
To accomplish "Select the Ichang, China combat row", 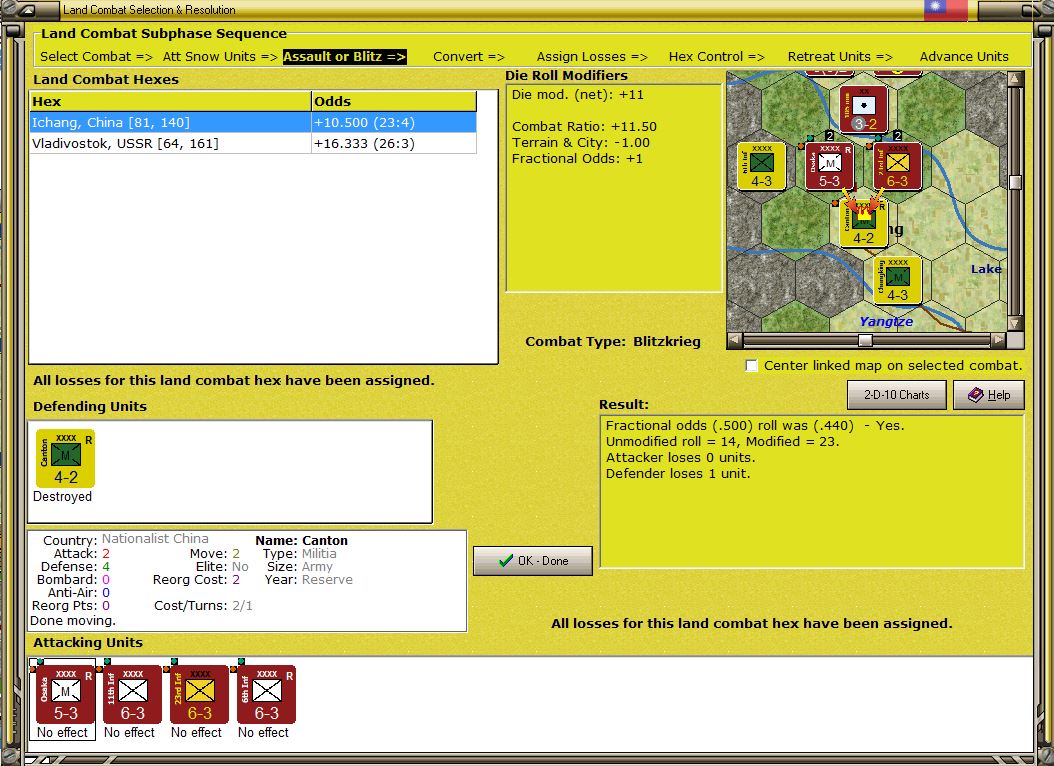I will (x=253, y=122).
